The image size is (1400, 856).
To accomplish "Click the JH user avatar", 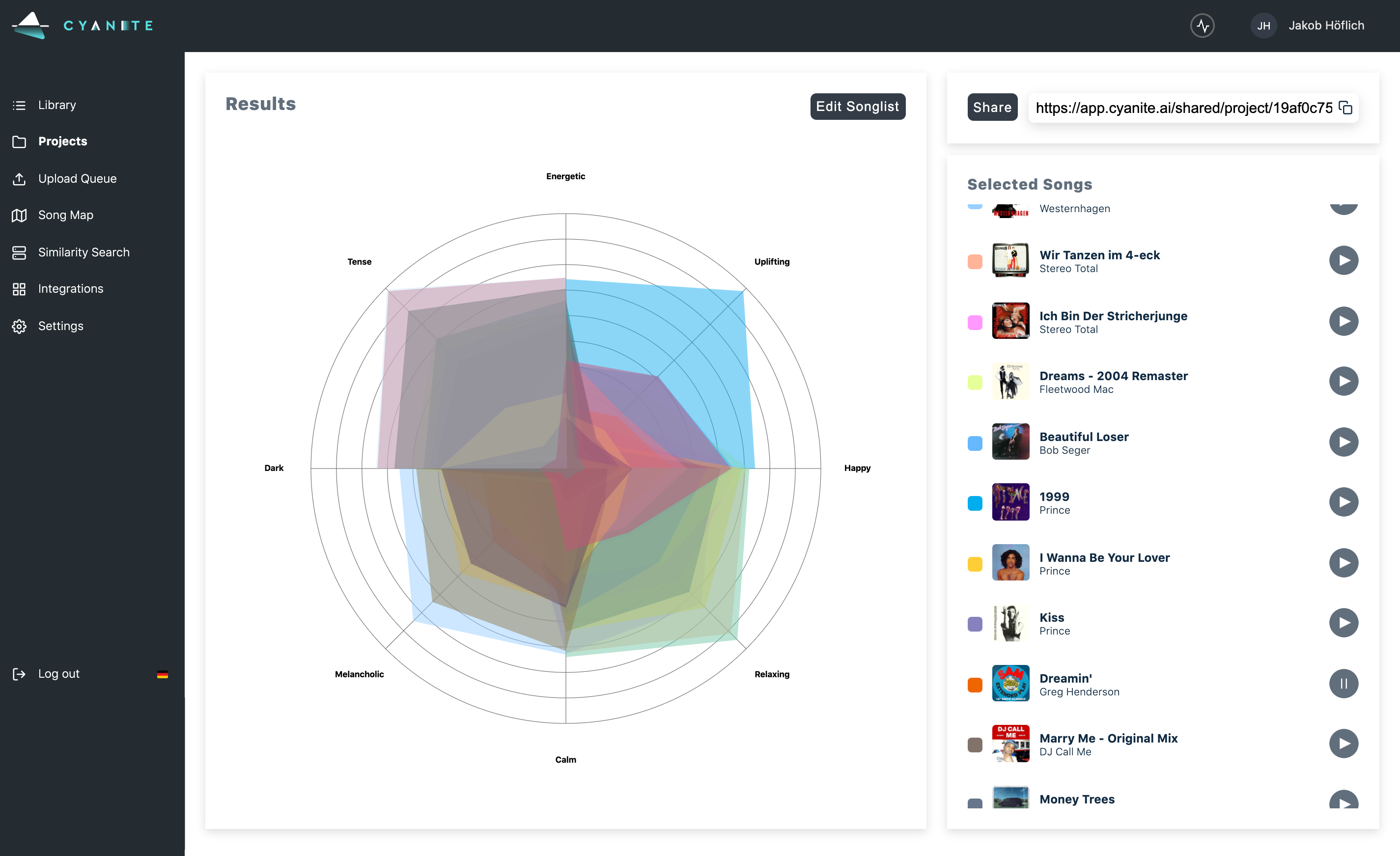I will tap(1263, 26).
